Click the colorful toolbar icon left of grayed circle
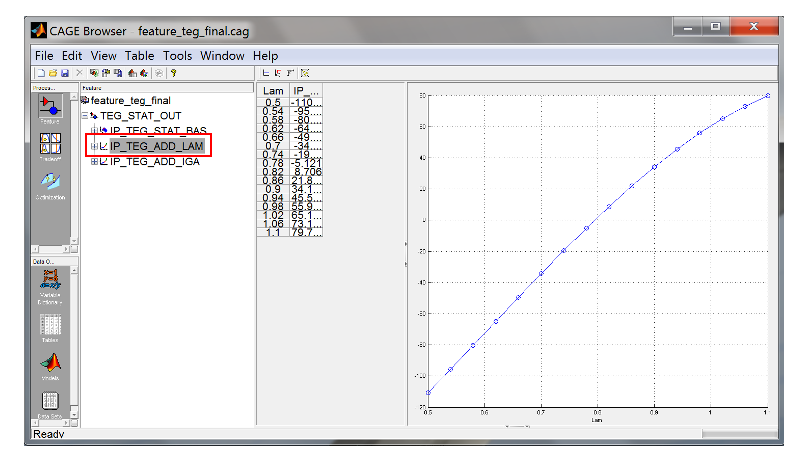 click(144, 73)
